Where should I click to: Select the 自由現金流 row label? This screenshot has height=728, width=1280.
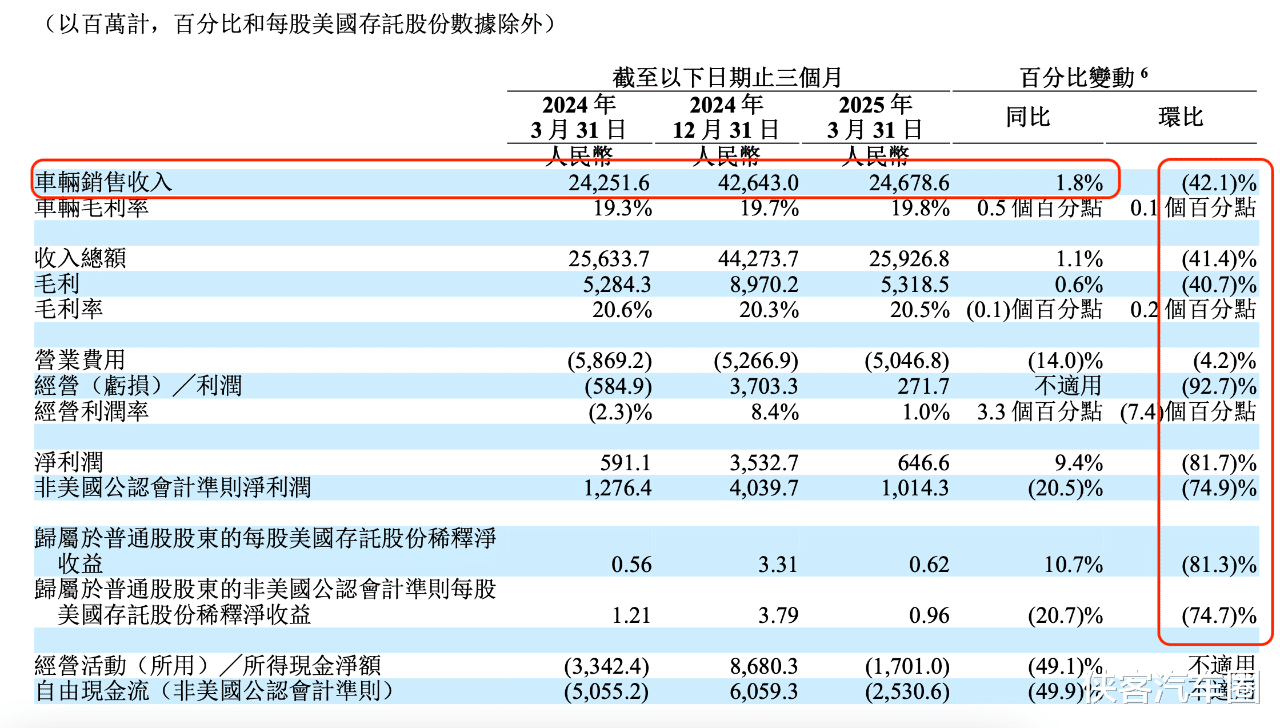tap(213, 690)
